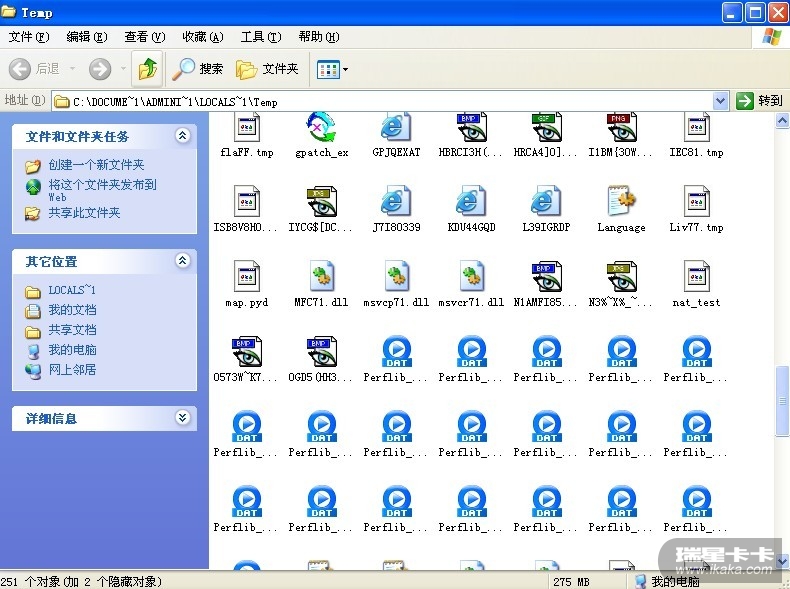This screenshot has width=790, height=589.
Task: Select the msvcp71.dll file icon
Action: [x=396, y=276]
